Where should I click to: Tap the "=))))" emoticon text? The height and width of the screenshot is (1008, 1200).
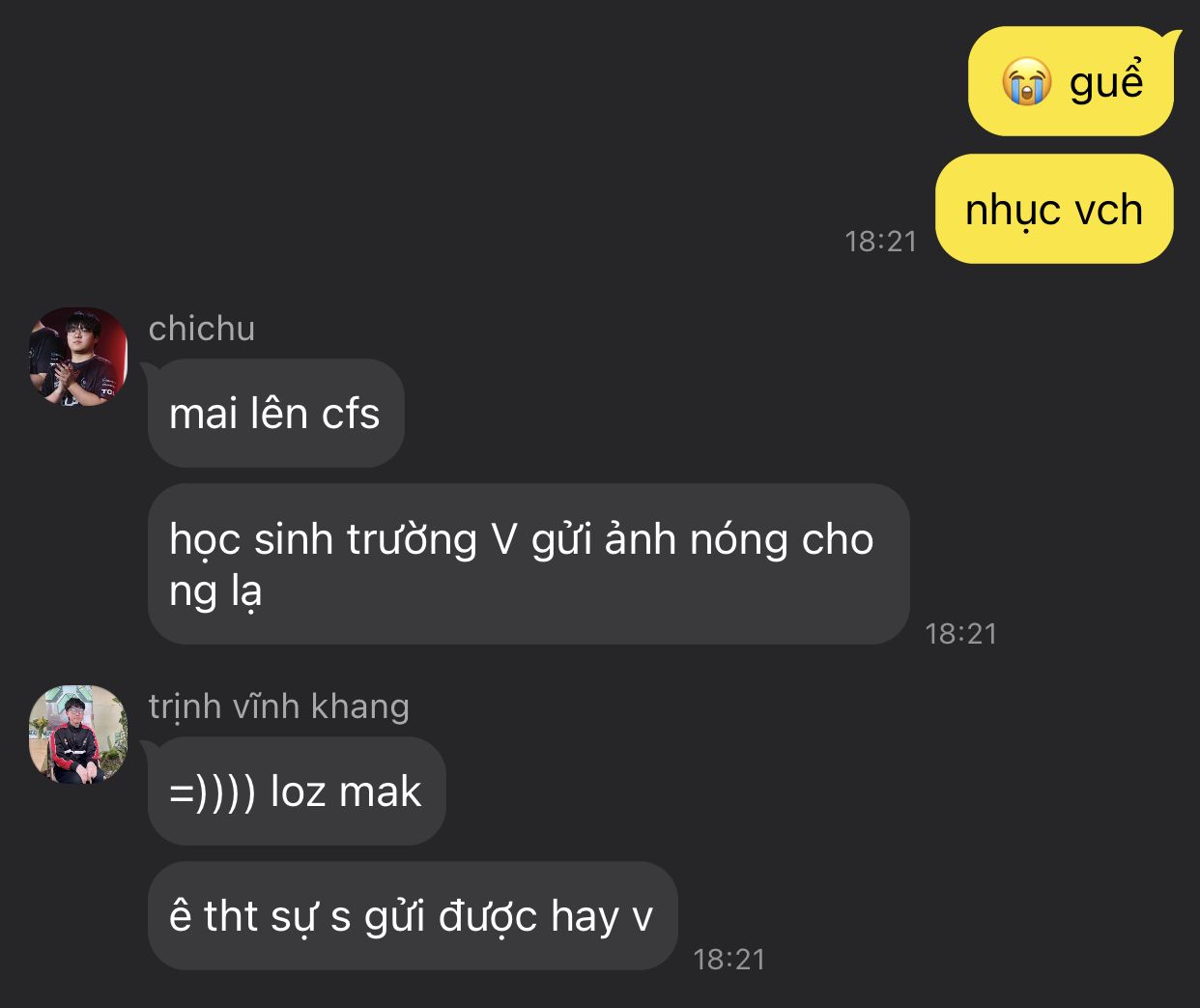click(x=213, y=792)
